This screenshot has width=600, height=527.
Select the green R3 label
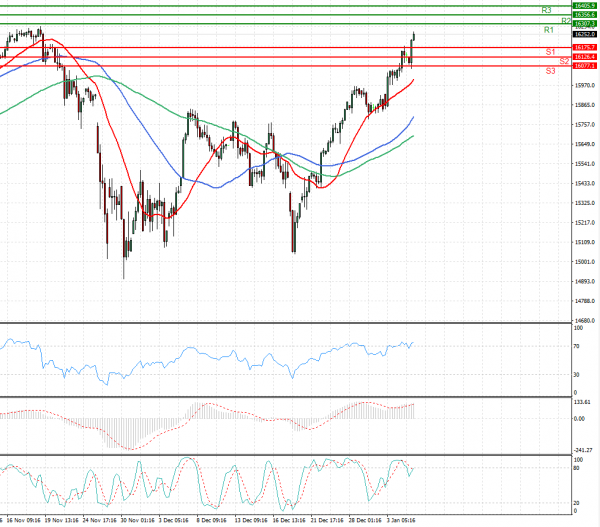pos(546,10)
